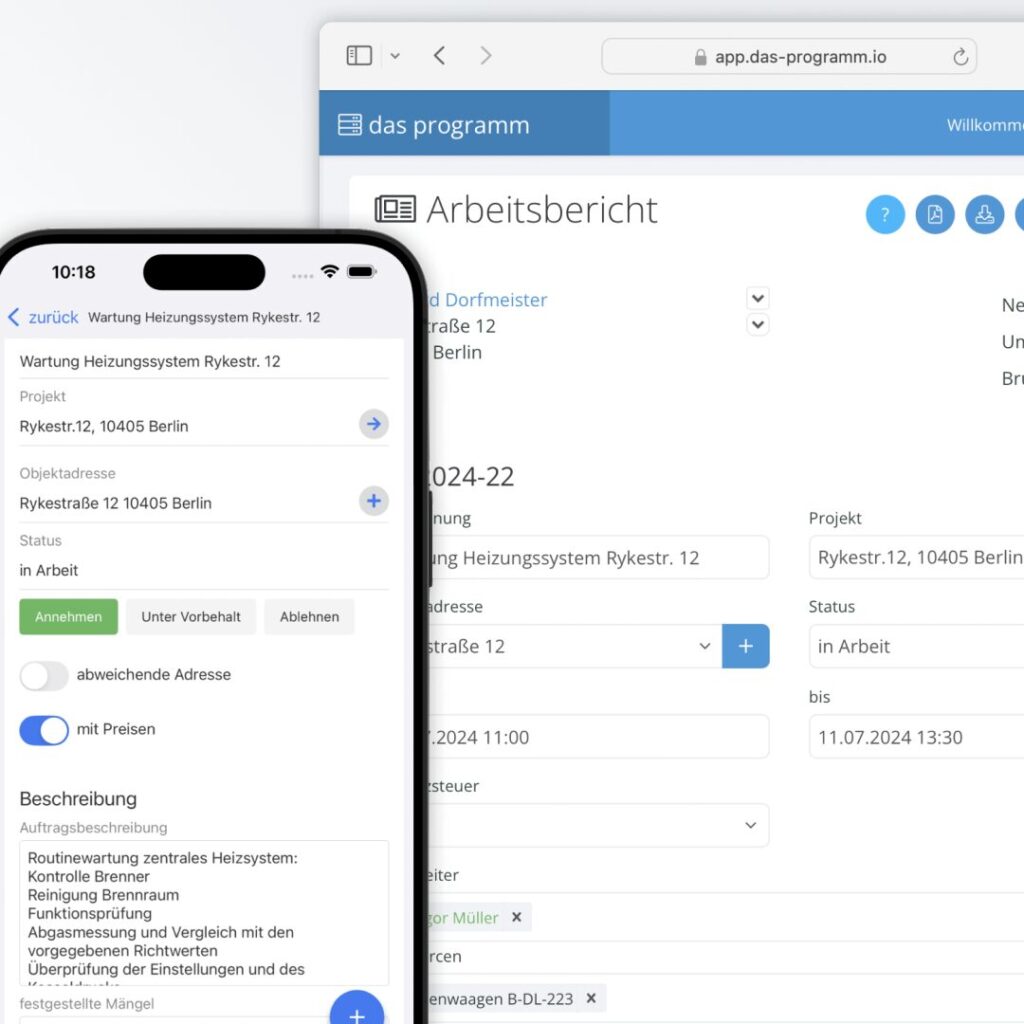This screenshot has width=1024, height=1024.
Task: Toggle the browser sidebar icon
Action: click(359, 56)
